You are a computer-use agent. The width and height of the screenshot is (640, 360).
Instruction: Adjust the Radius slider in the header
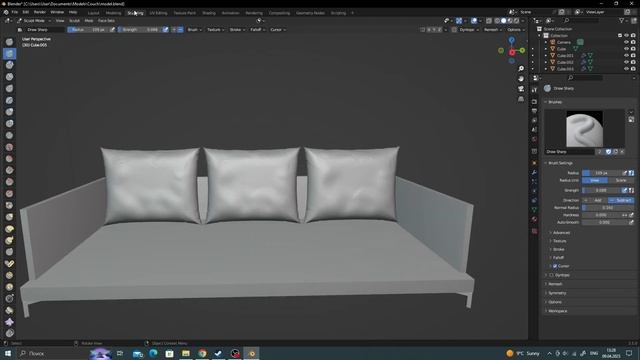[88, 30]
